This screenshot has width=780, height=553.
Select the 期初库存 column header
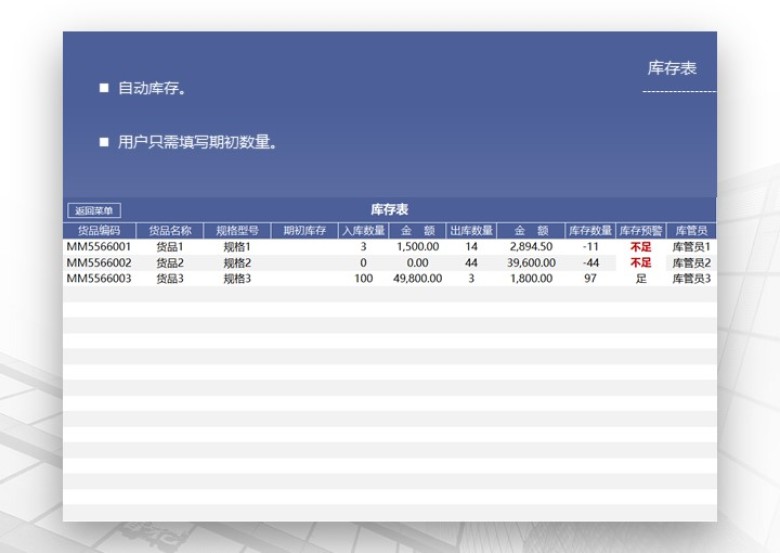tap(304, 231)
